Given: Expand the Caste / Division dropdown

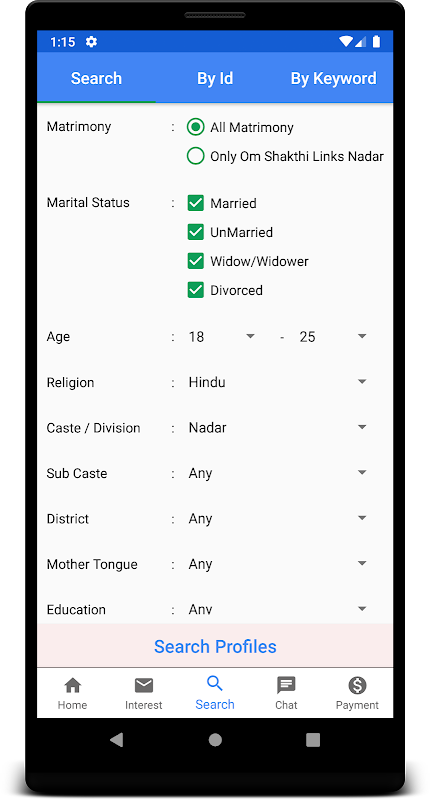Looking at the screenshot, I should click(278, 428).
